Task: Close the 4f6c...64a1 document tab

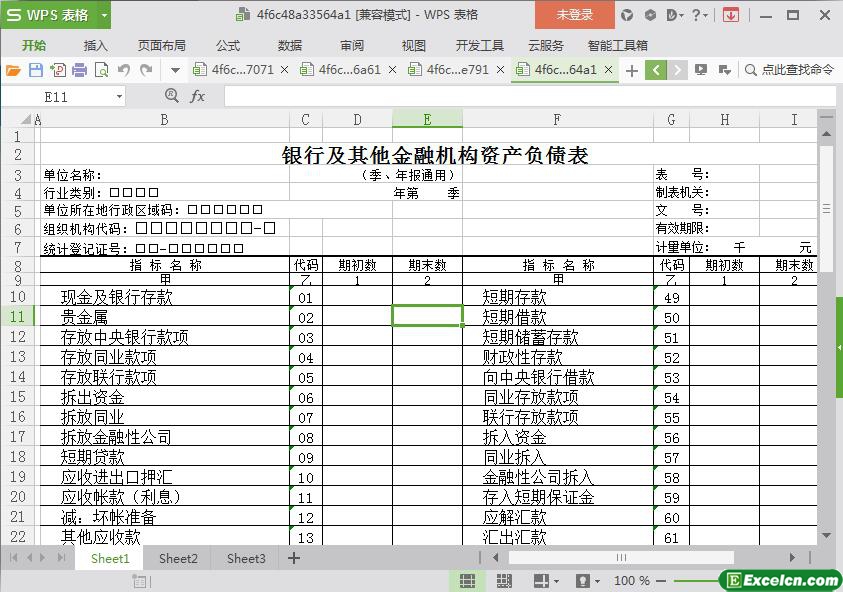Action: pyautogui.click(x=609, y=70)
